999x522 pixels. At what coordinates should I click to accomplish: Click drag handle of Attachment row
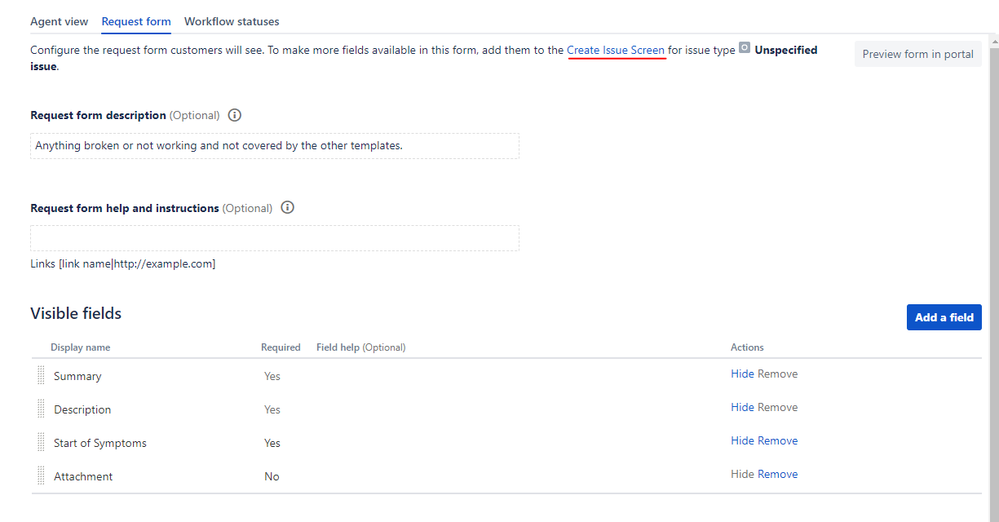point(42,476)
